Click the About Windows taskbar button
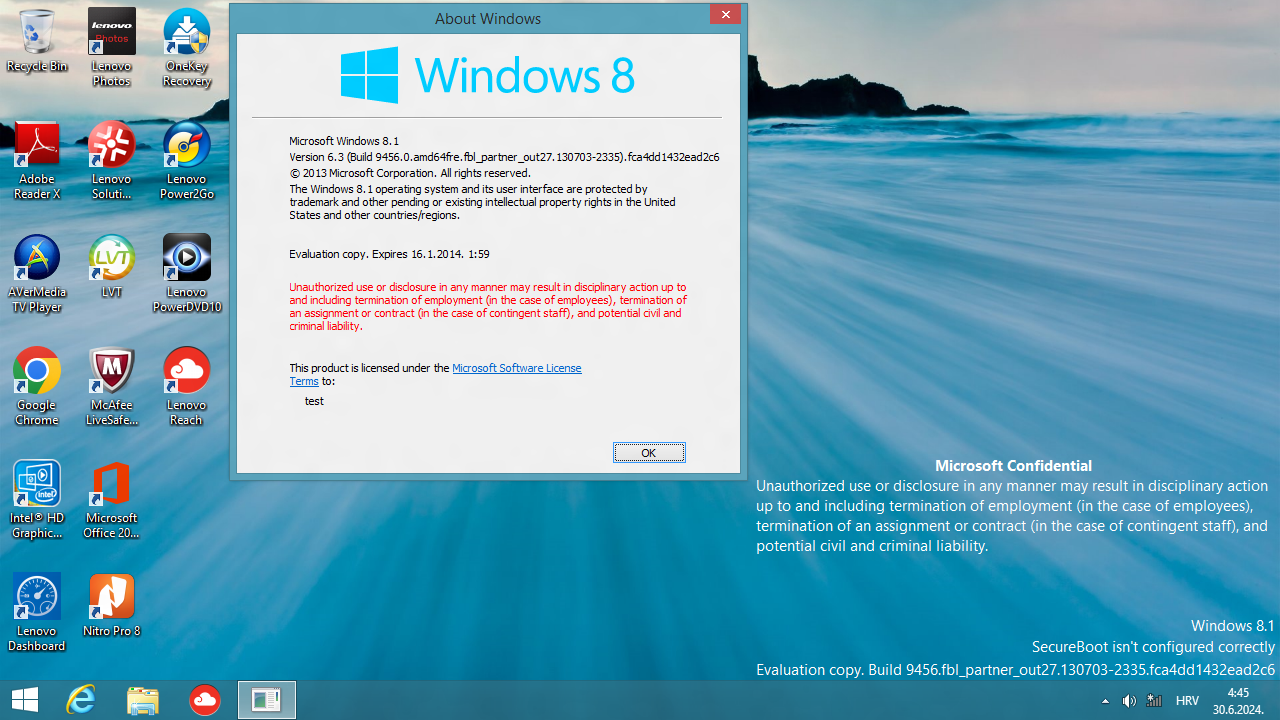 pos(267,700)
